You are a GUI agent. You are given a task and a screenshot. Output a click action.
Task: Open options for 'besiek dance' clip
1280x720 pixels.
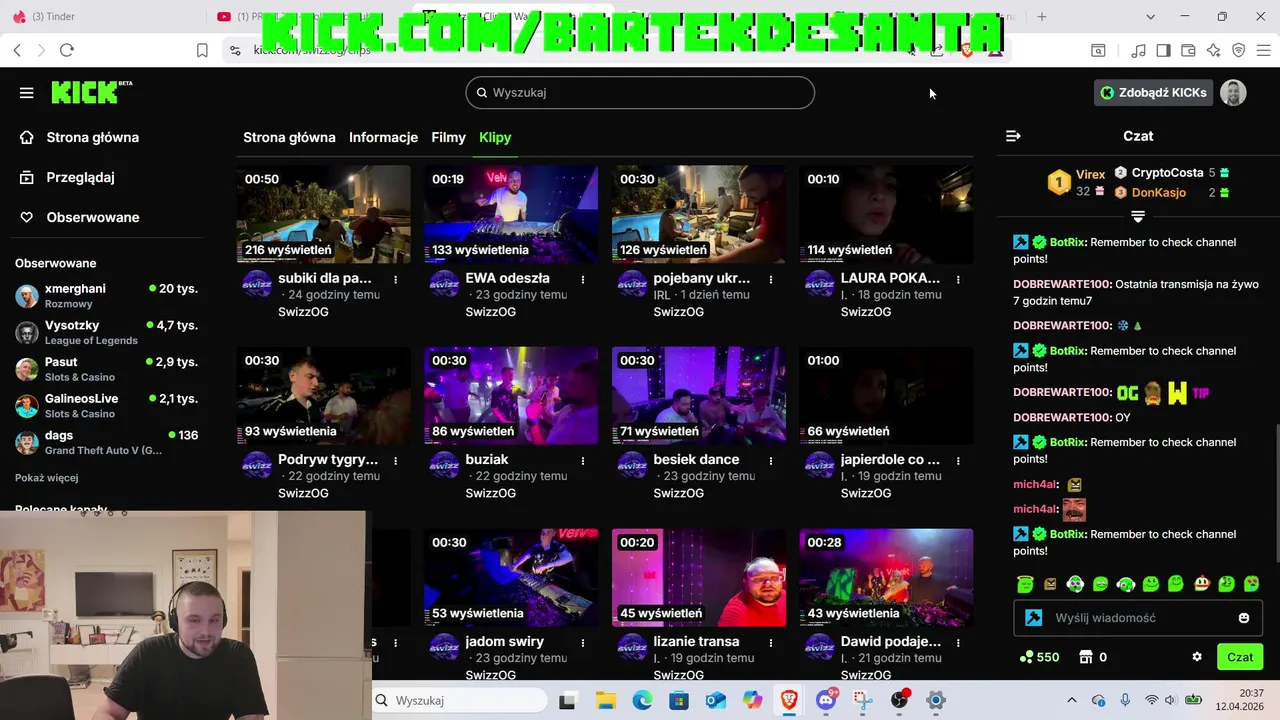tap(771, 461)
